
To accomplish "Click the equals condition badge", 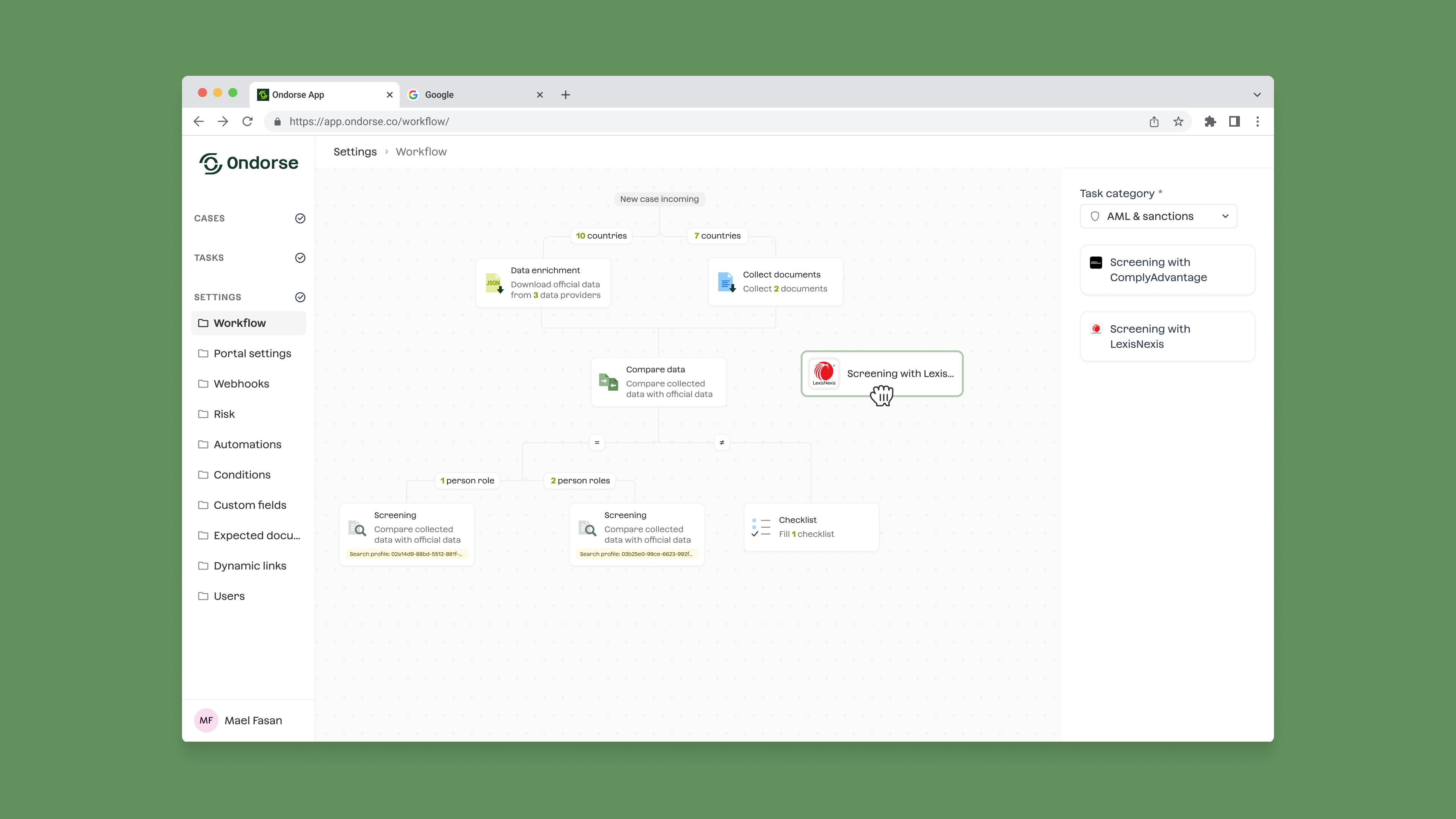I will pyautogui.click(x=597, y=442).
